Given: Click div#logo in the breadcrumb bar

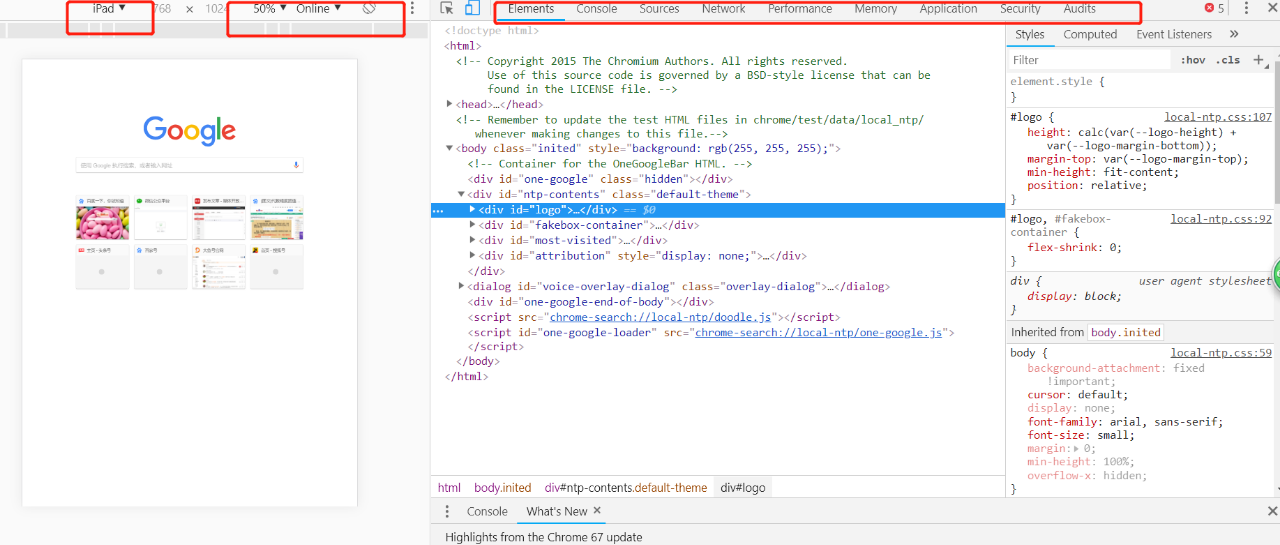Looking at the screenshot, I should coord(743,488).
